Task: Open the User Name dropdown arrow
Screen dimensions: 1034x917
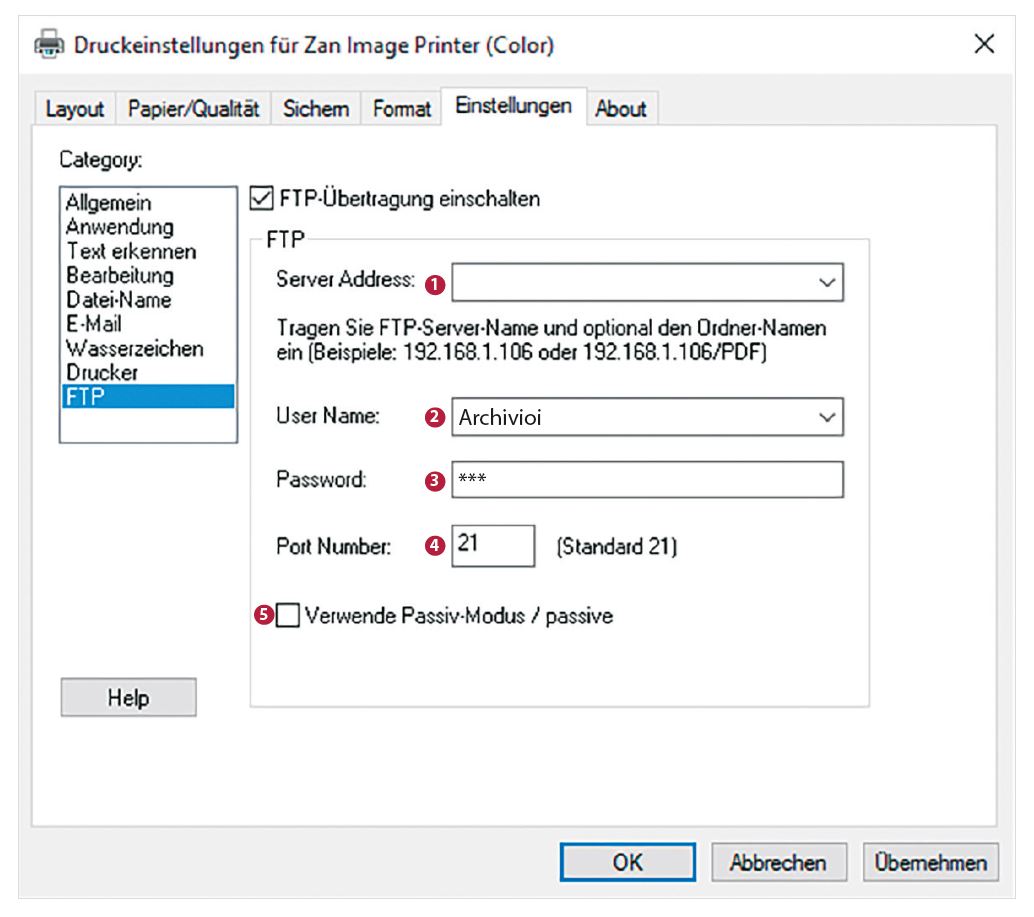Action: pos(827,418)
